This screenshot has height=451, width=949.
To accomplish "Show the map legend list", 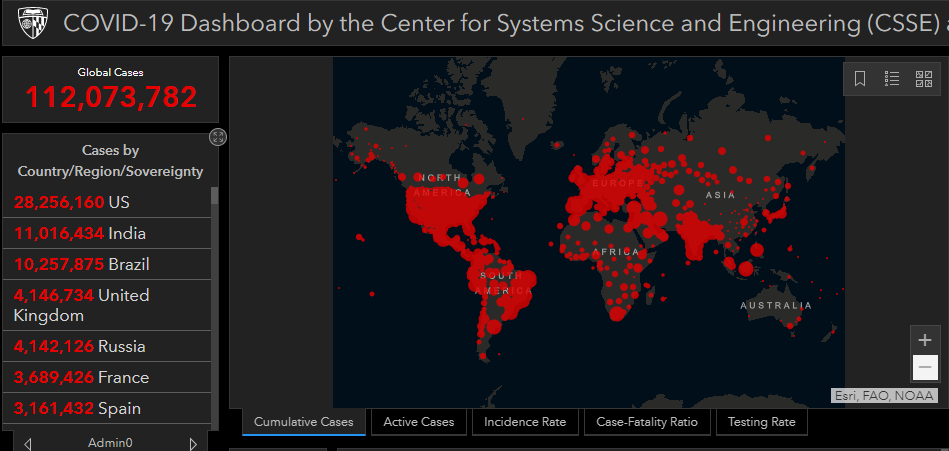I will (x=892, y=79).
